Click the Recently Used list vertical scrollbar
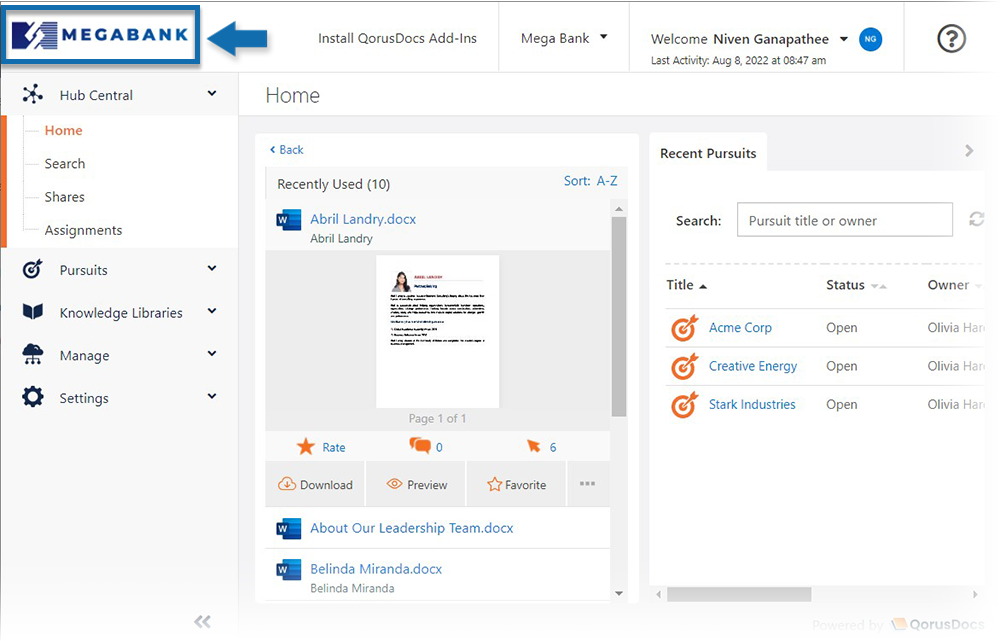Viewport: 1000px width, 641px height. 619,315
